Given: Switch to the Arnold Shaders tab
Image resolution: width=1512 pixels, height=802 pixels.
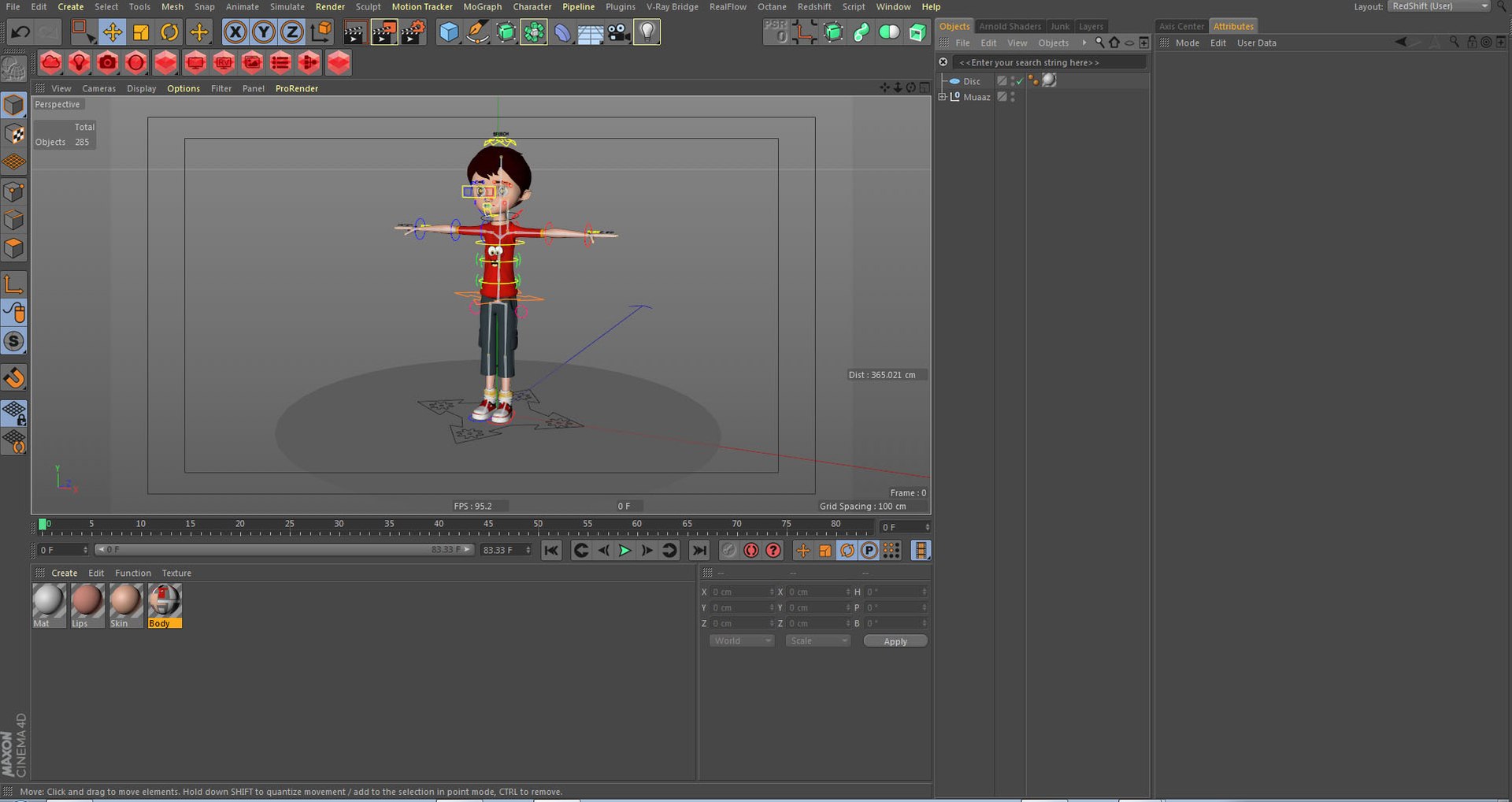Looking at the screenshot, I should point(1010,26).
